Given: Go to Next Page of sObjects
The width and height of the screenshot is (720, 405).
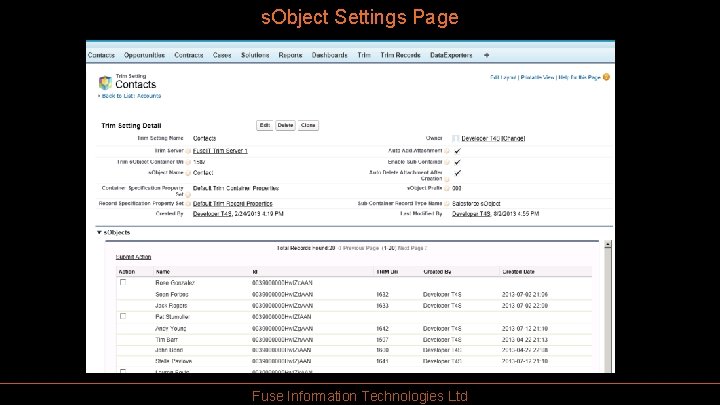Looking at the screenshot, I should point(412,248).
